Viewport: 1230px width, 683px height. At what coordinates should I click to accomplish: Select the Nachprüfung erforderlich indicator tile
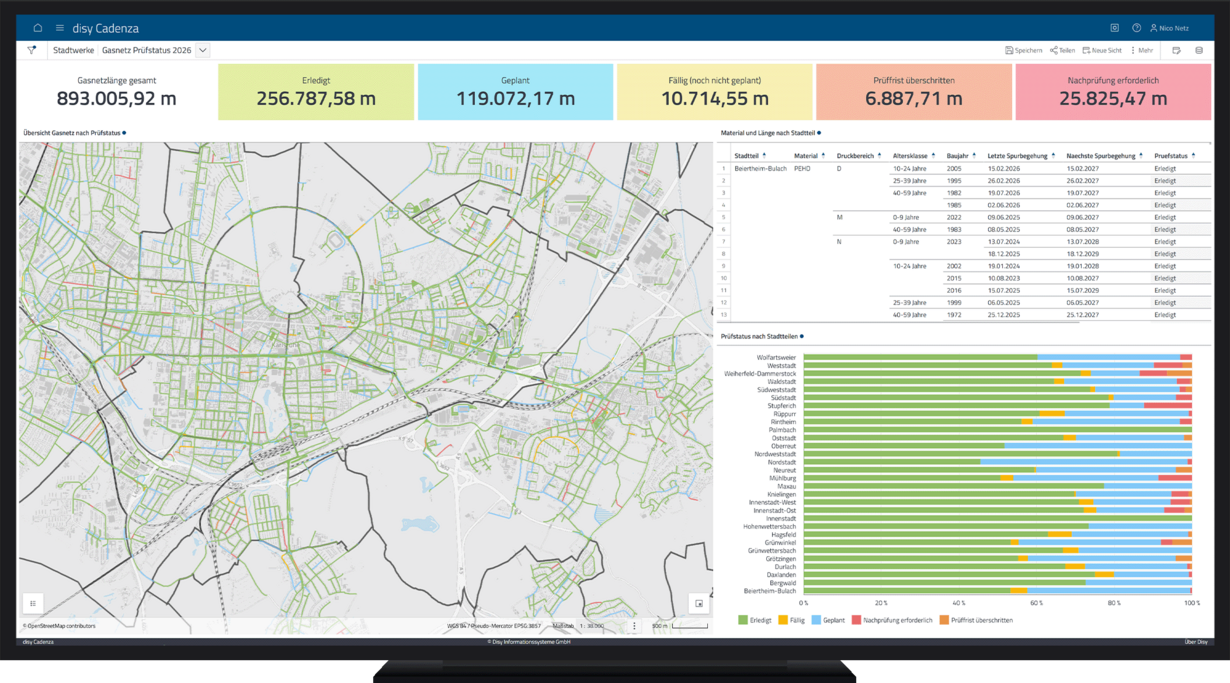click(1113, 92)
